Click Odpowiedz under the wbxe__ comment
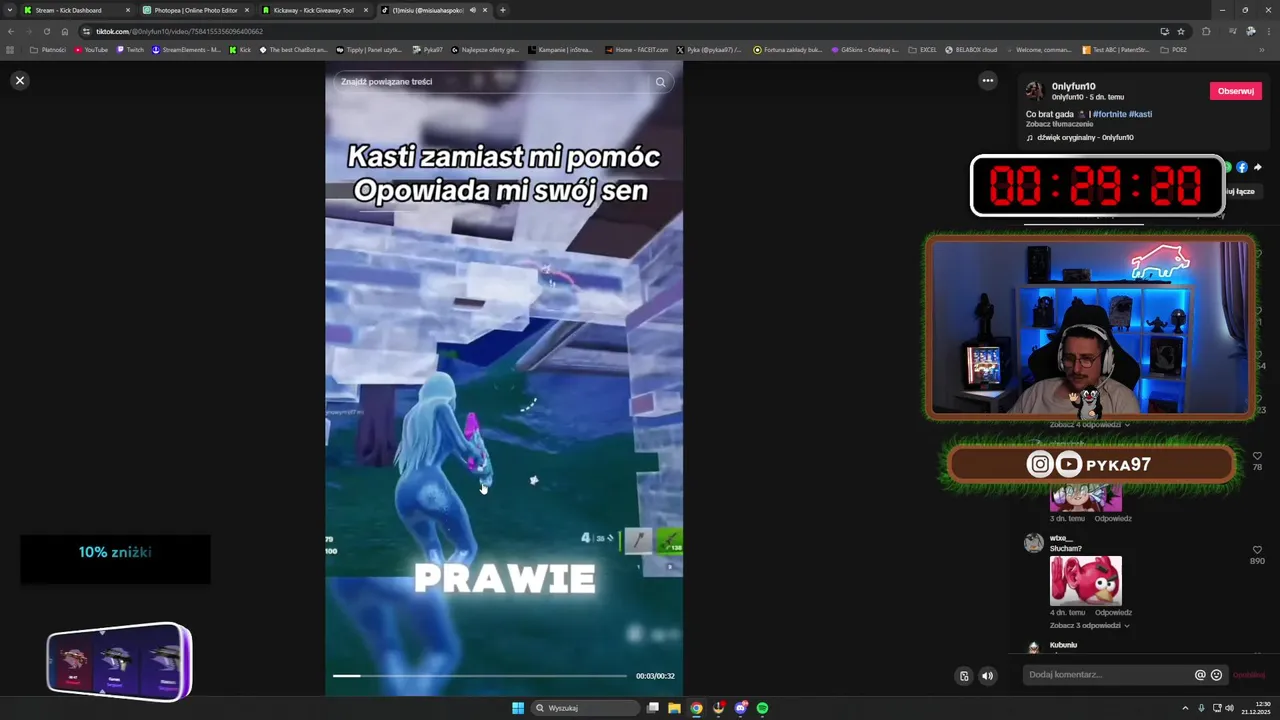The width and height of the screenshot is (1280, 720). pyautogui.click(x=1113, y=612)
